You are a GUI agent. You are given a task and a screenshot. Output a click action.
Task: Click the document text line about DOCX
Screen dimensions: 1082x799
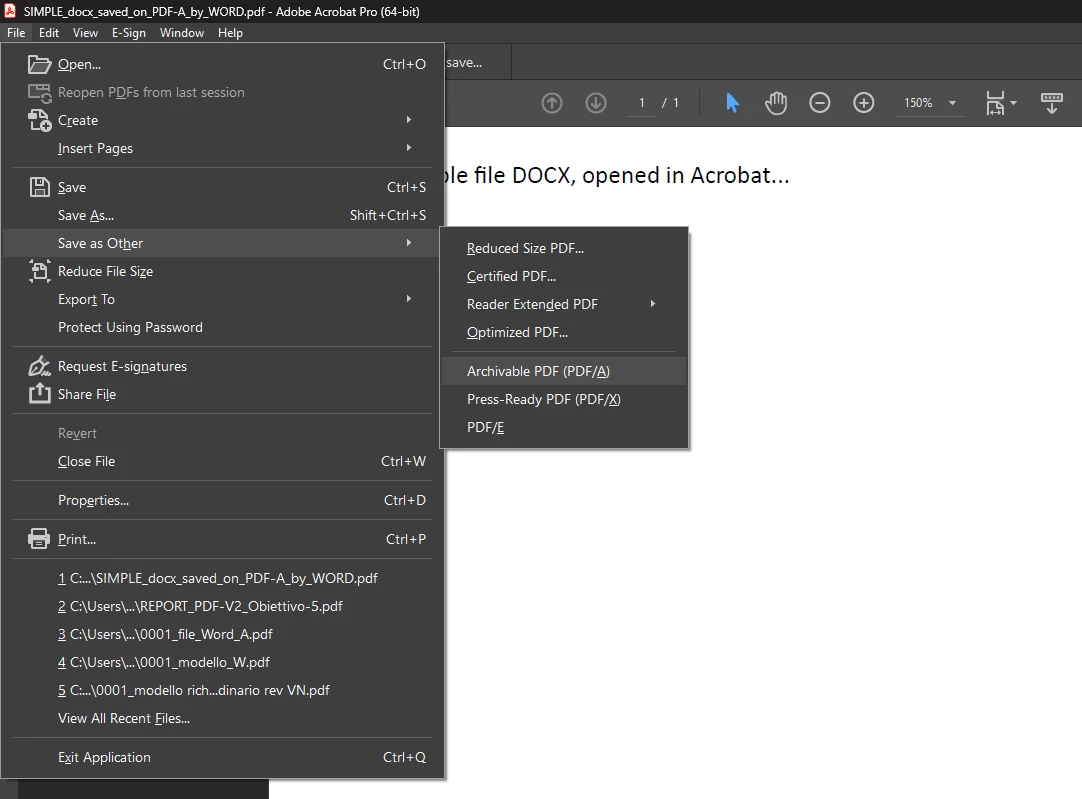[x=617, y=175]
